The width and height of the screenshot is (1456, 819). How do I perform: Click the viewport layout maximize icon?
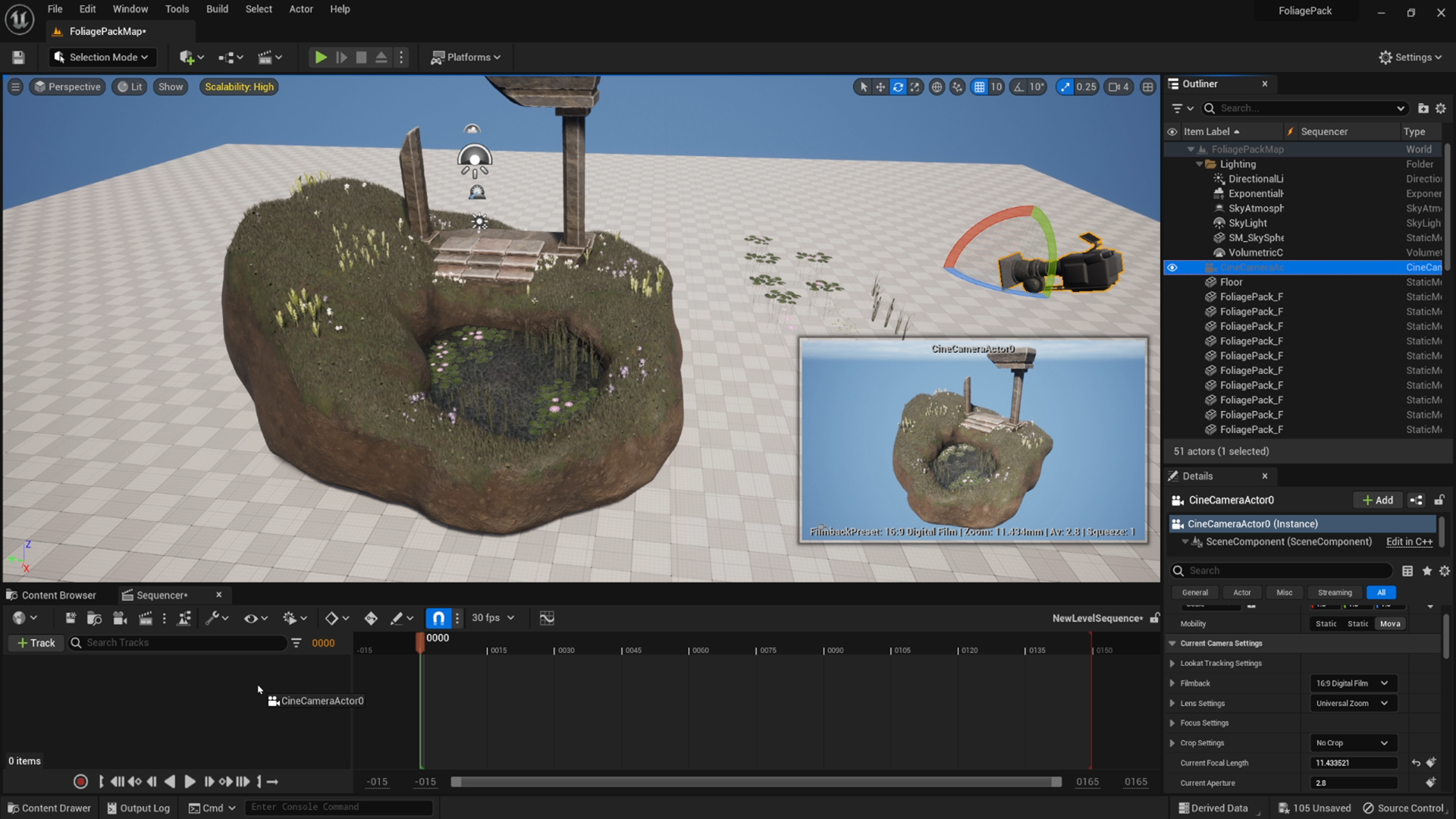(1147, 86)
